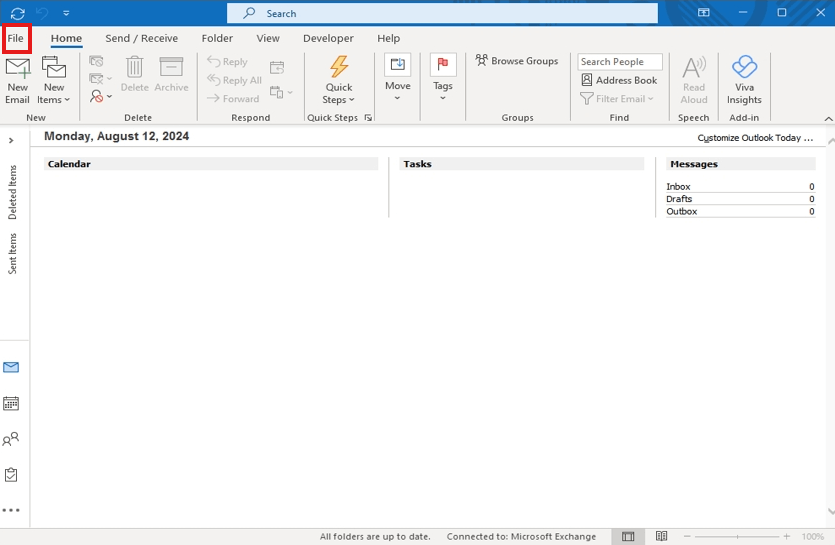Viewport: 835px width, 545px height.
Task: Open the Deleted Items folder shortcut
Action: point(13,192)
